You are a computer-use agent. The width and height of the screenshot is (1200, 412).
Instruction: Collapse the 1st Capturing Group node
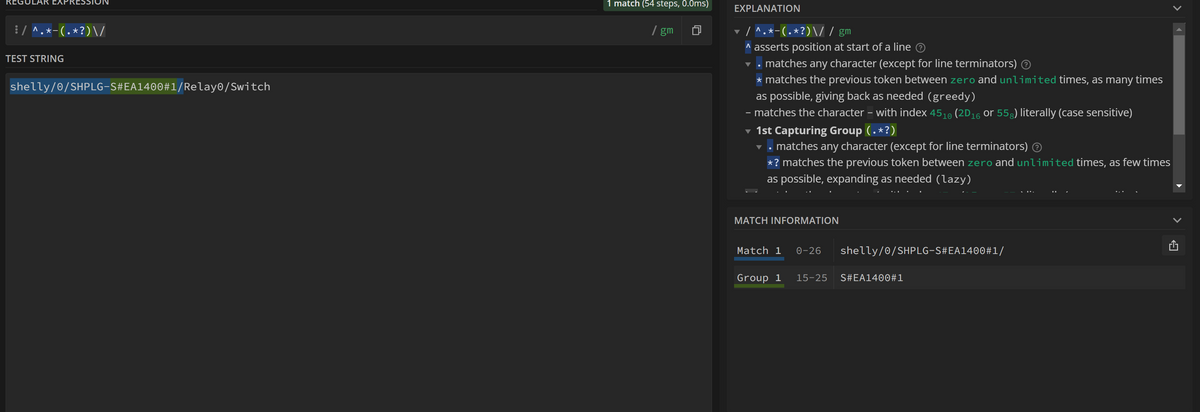749,130
